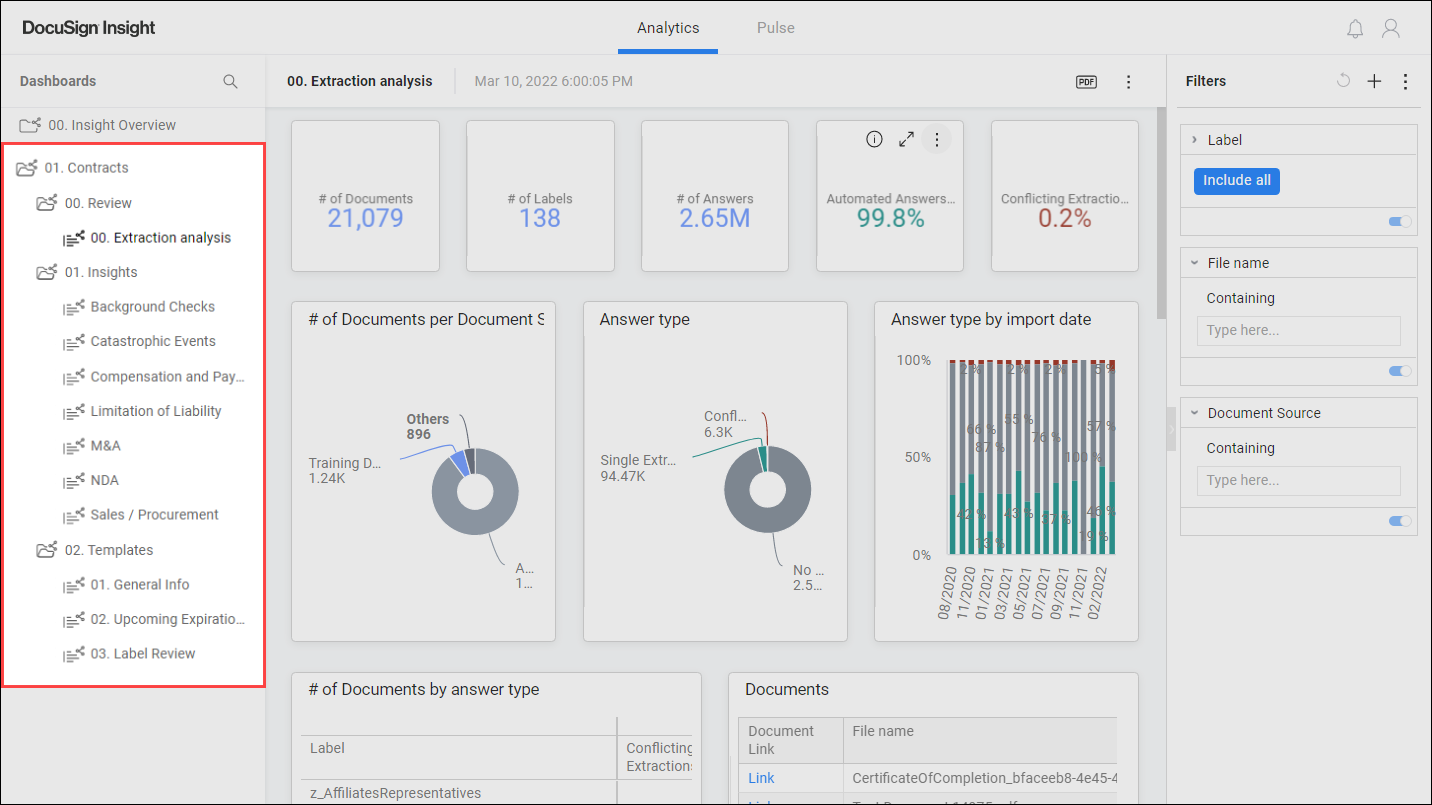Collapse the 01. Insights folder

point(47,272)
